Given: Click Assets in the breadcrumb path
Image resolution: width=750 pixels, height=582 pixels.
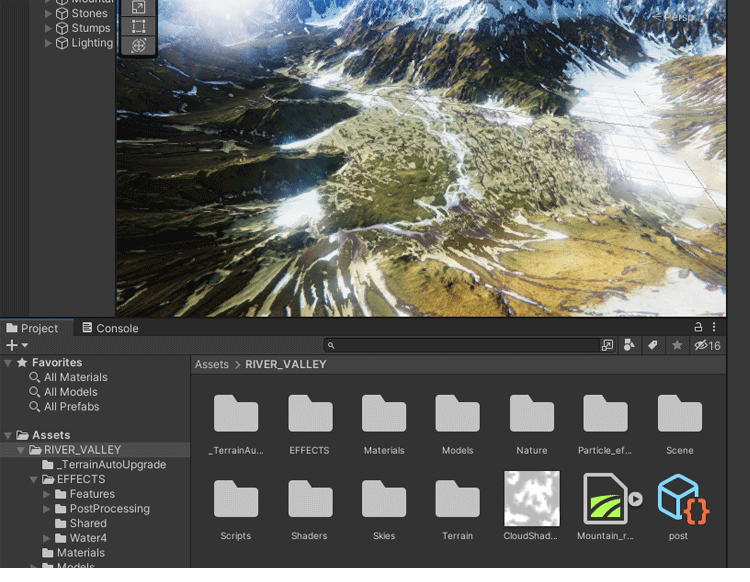Looking at the screenshot, I should pyautogui.click(x=212, y=365).
